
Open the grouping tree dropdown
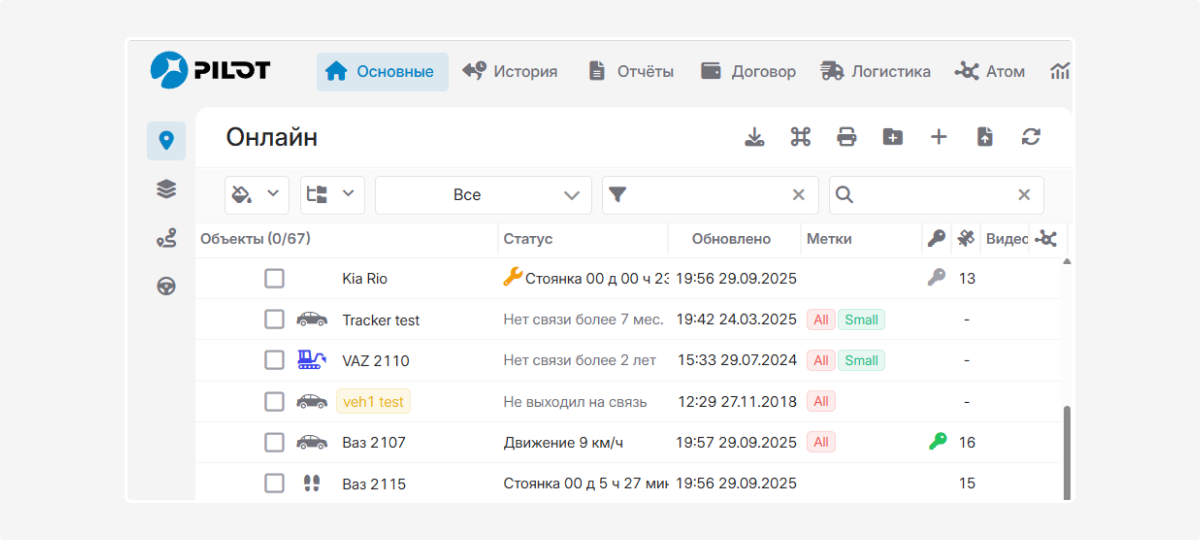click(332, 195)
